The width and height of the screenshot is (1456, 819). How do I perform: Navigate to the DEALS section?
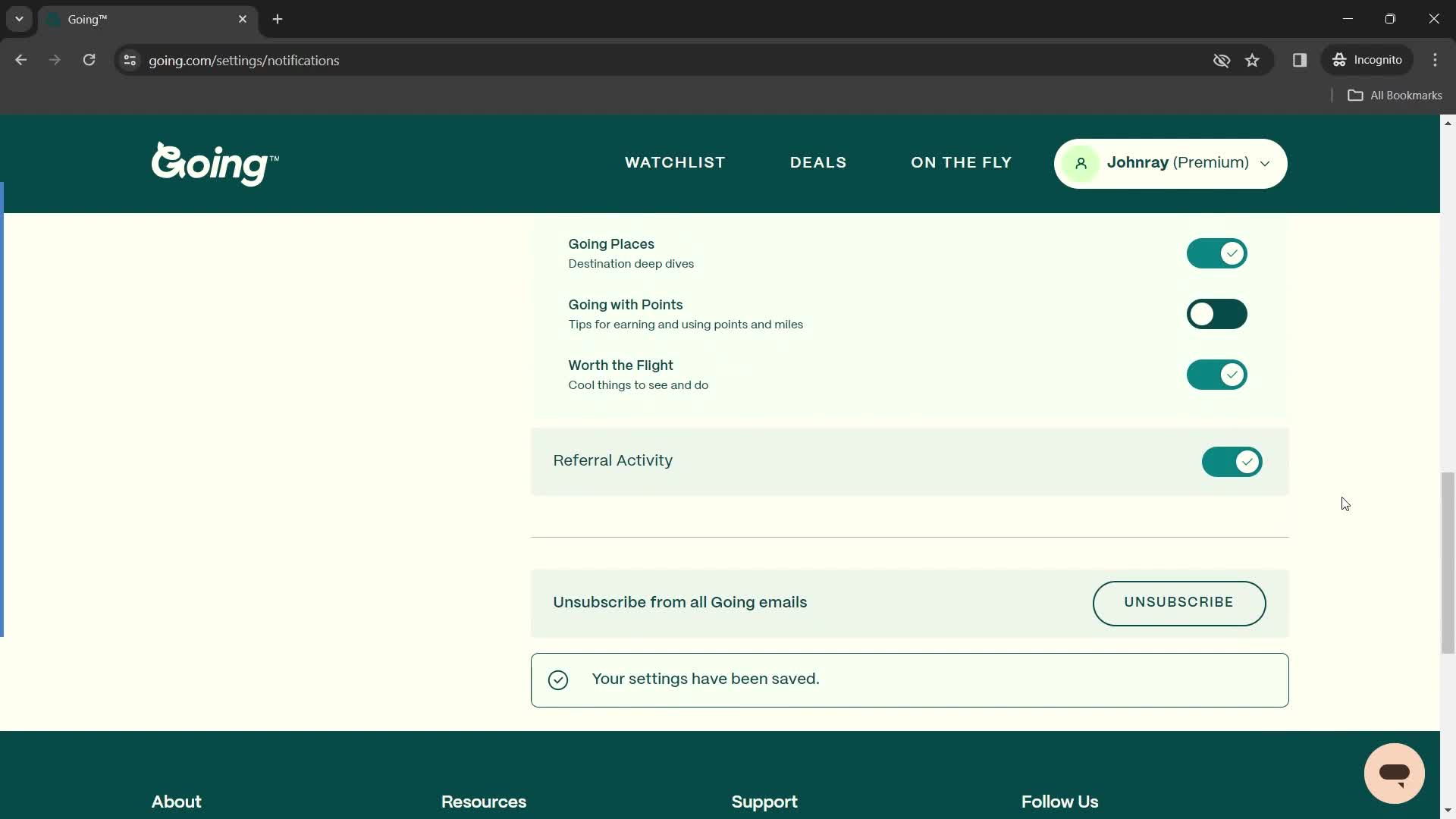(818, 163)
